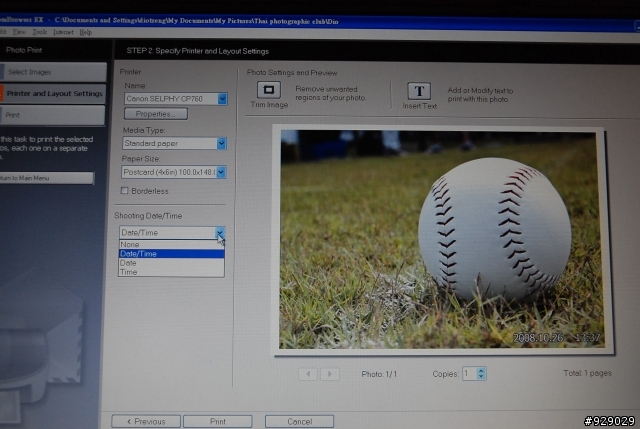
Task: Open the Help menu
Action: click(85, 32)
